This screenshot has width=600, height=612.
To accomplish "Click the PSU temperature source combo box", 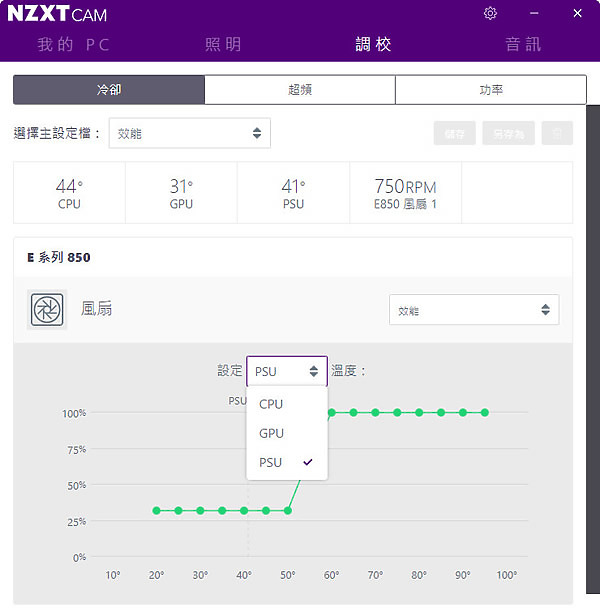I will 287,371.
